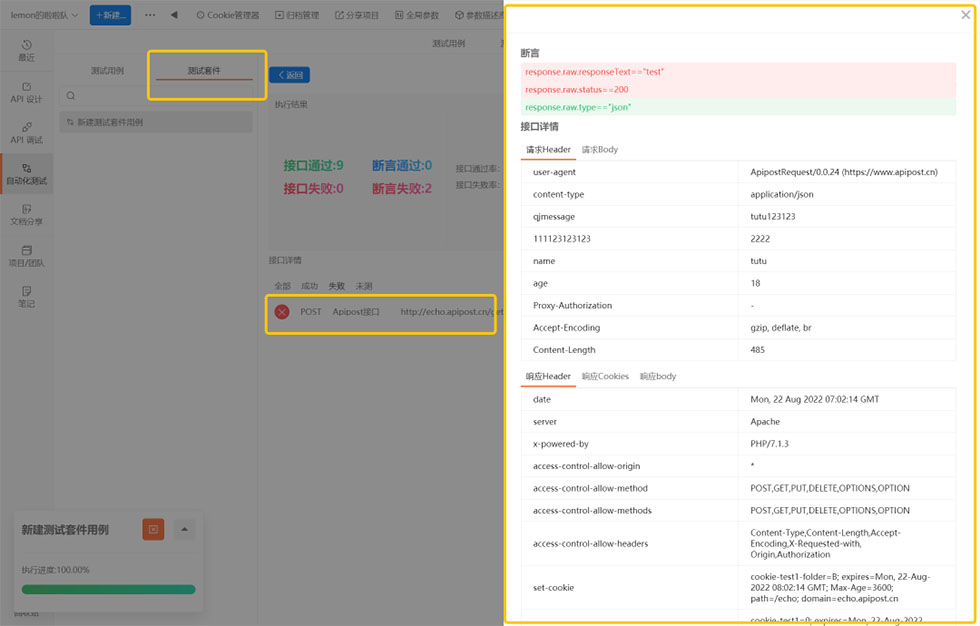Select the 响应body tab
The height and width of the screenshot is (626, 980).
coord(658,377)
